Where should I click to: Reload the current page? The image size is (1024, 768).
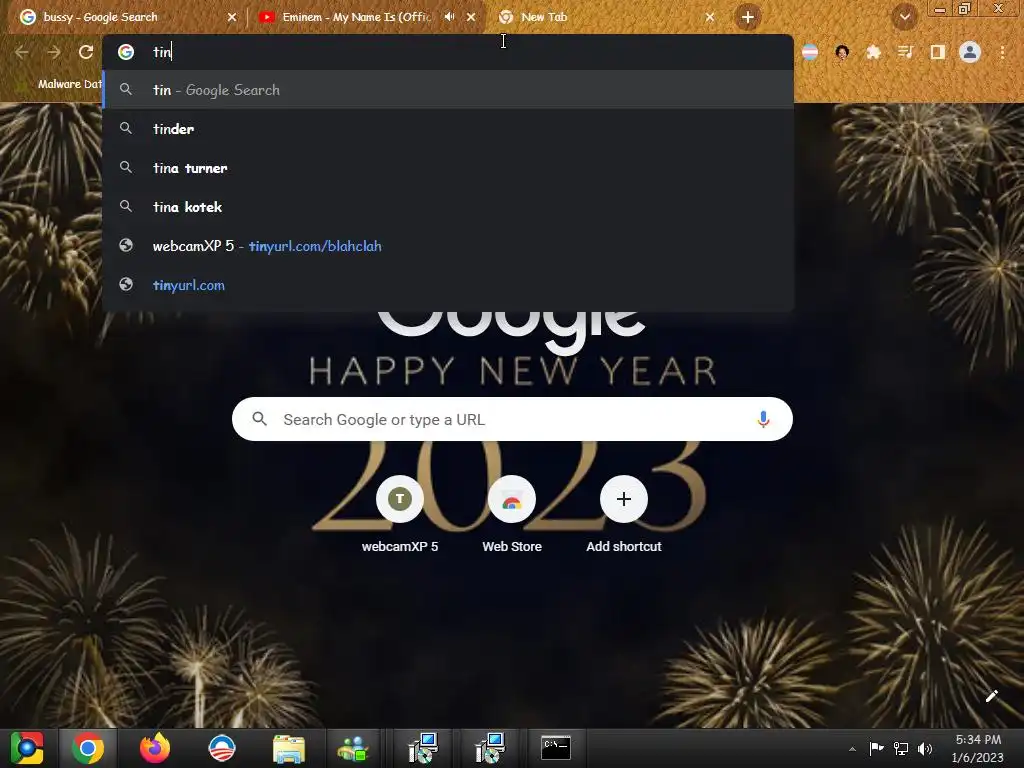[x=86, y=52]
